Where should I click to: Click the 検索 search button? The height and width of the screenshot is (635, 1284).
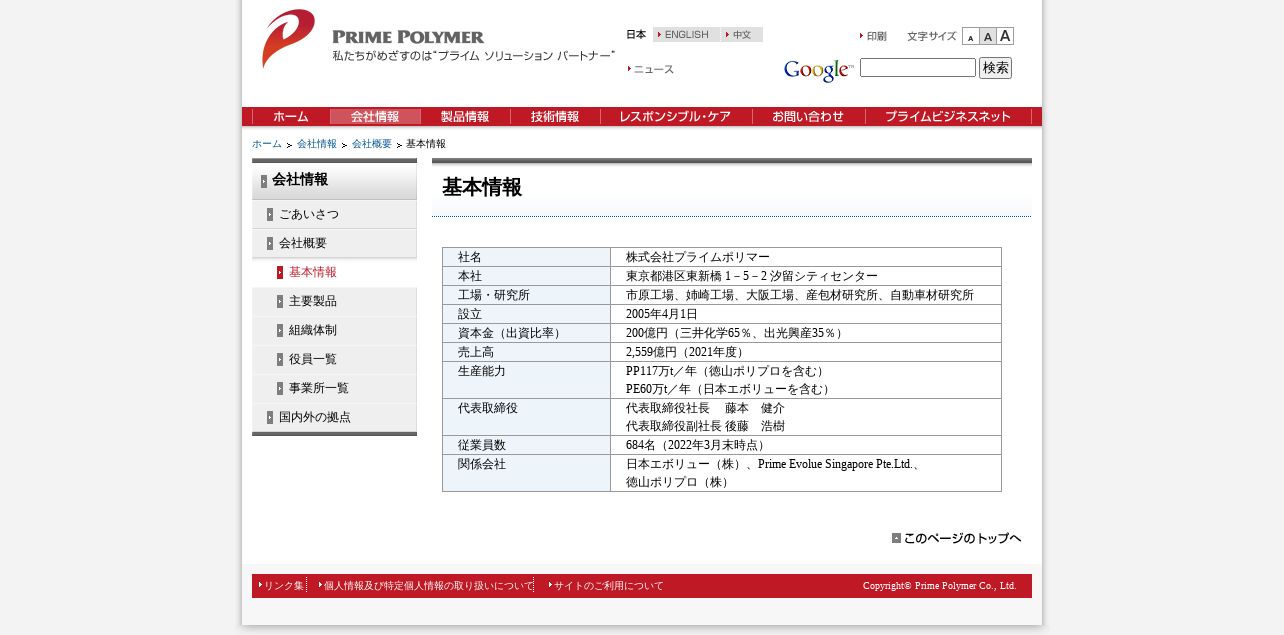click(x=995, y=68)
